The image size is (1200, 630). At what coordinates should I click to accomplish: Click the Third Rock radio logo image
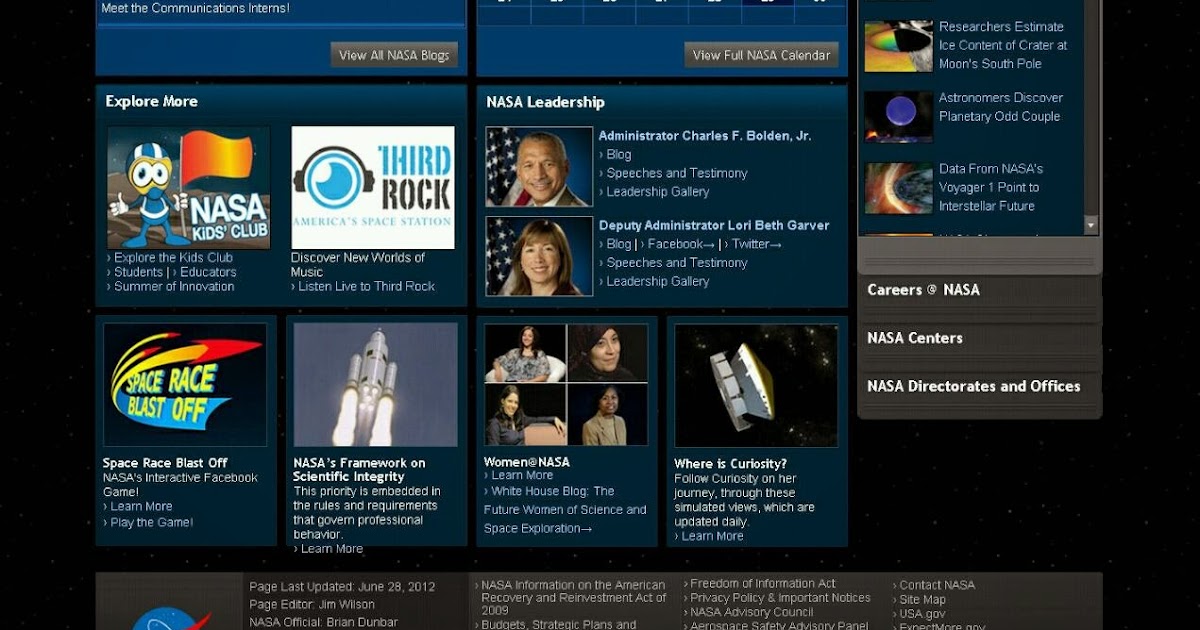(x=373, y=187)
